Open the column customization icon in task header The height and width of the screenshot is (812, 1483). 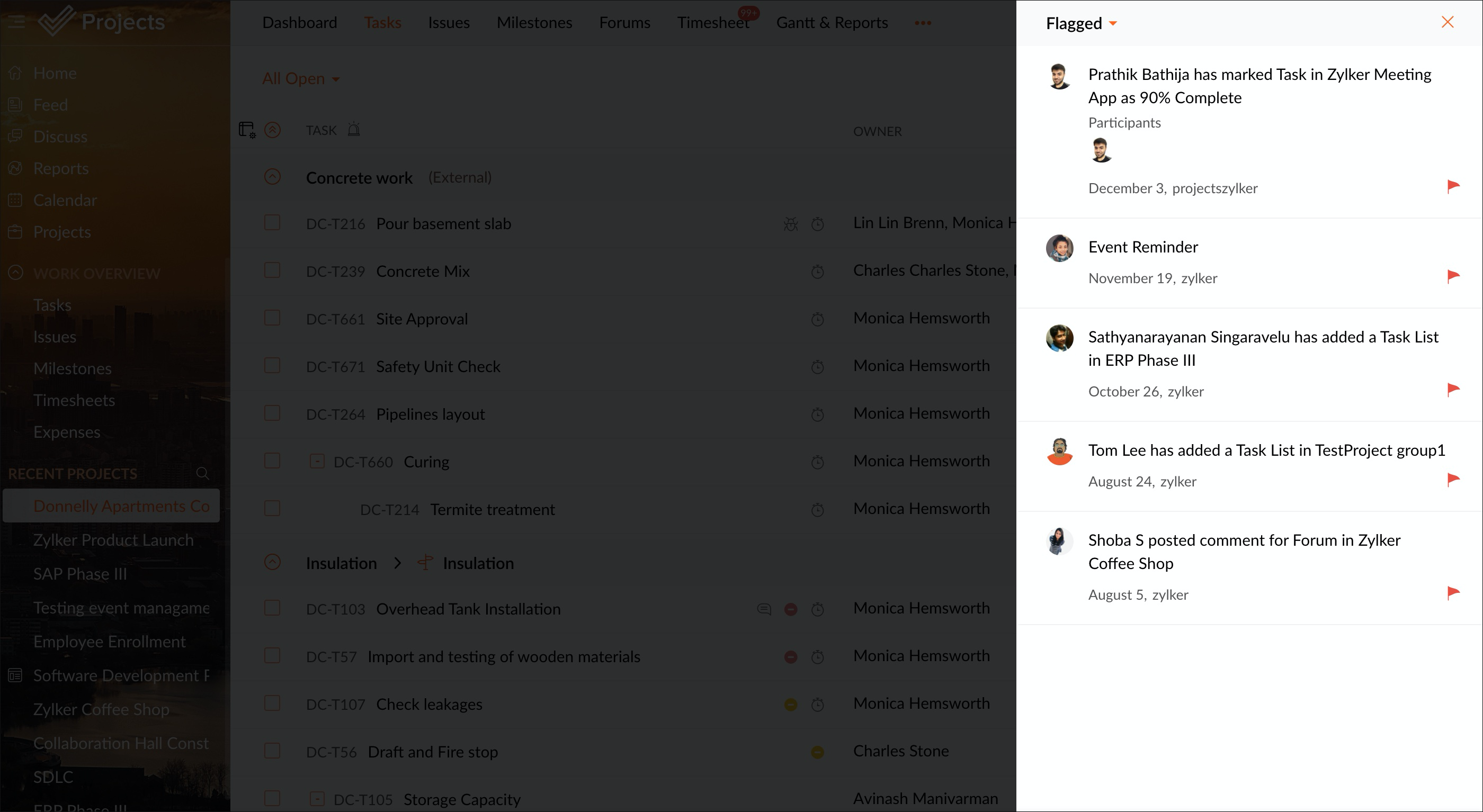point(246,130)
